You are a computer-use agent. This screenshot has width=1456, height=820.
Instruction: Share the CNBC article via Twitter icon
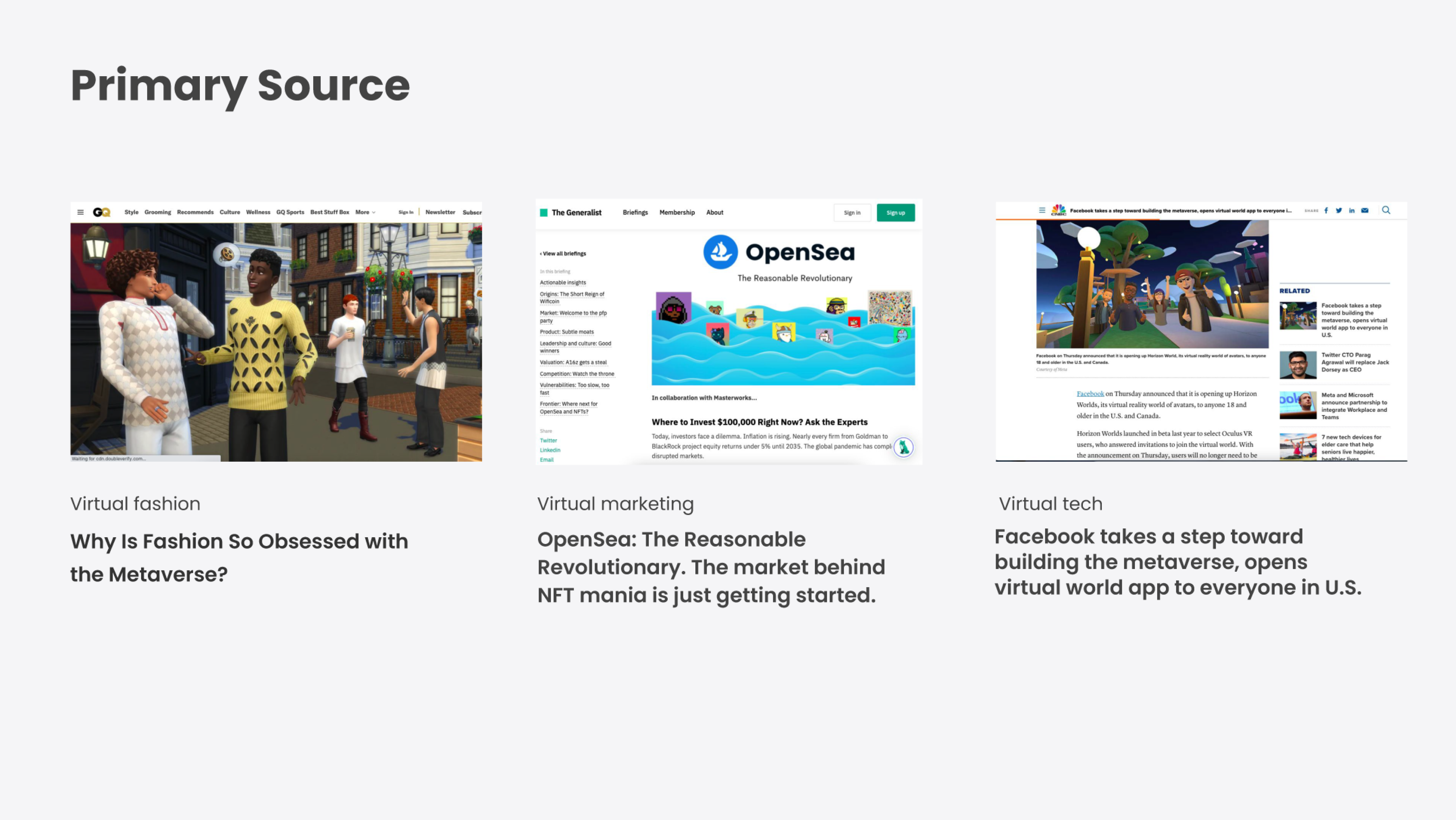pos(1338,210)
